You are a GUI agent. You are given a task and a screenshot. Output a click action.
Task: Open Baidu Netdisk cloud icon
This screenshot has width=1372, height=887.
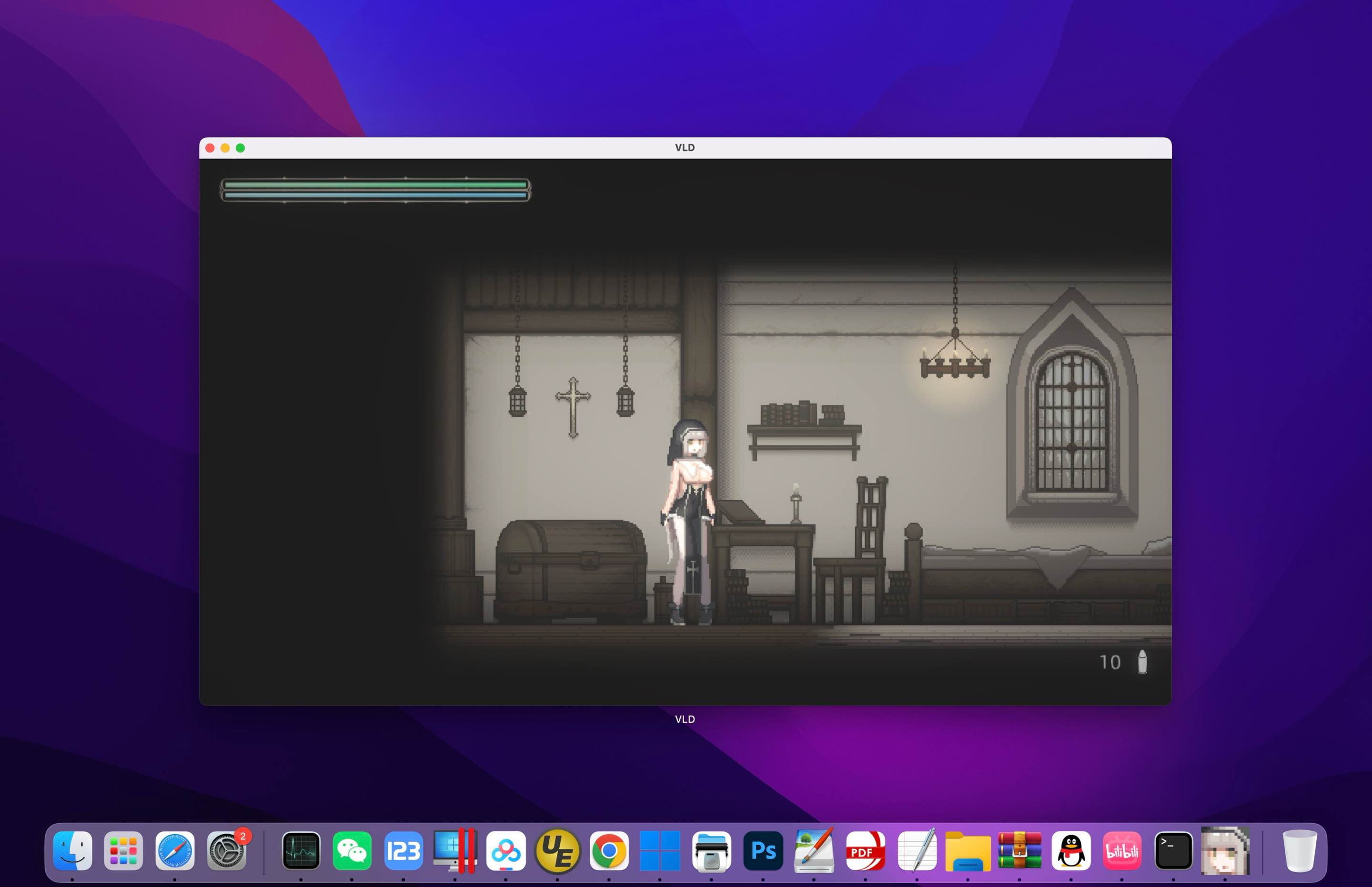[x=506, y=851]
